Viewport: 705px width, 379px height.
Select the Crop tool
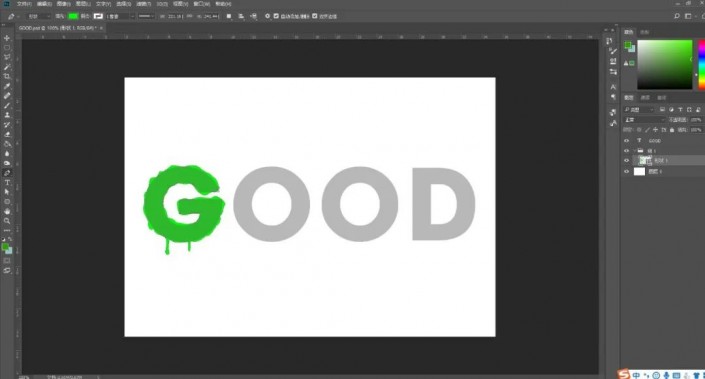(x=7, y=76)
